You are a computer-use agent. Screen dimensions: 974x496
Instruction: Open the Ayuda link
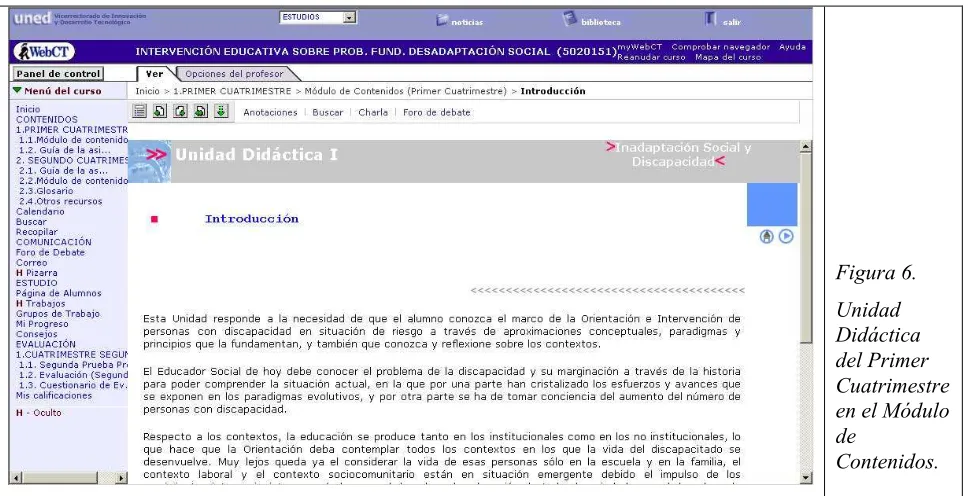792,47
